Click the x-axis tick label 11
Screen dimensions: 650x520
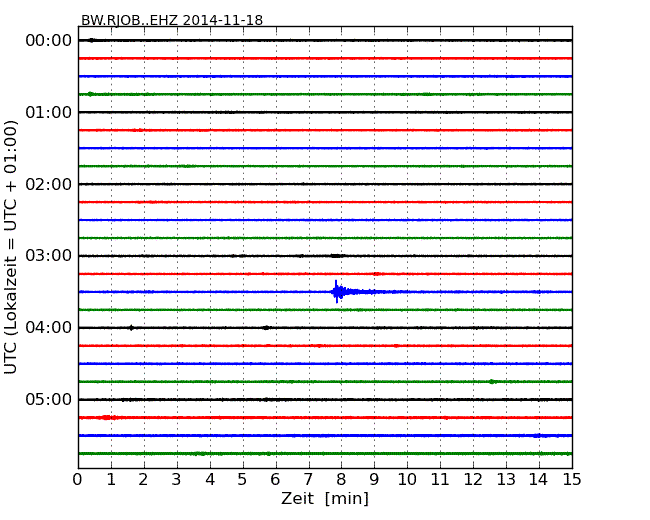[440, 480]
